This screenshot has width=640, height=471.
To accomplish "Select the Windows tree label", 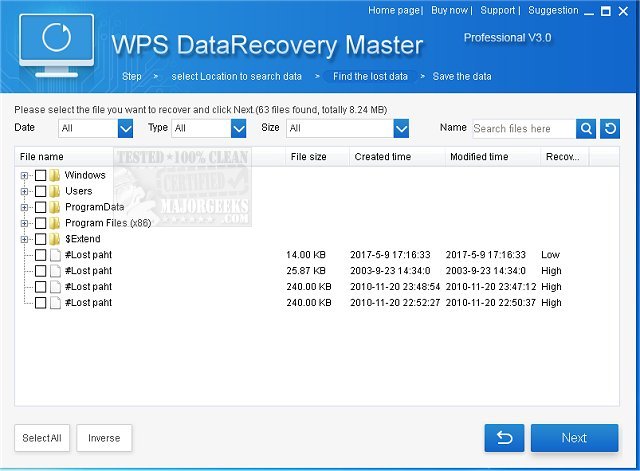I will [85, 175].
